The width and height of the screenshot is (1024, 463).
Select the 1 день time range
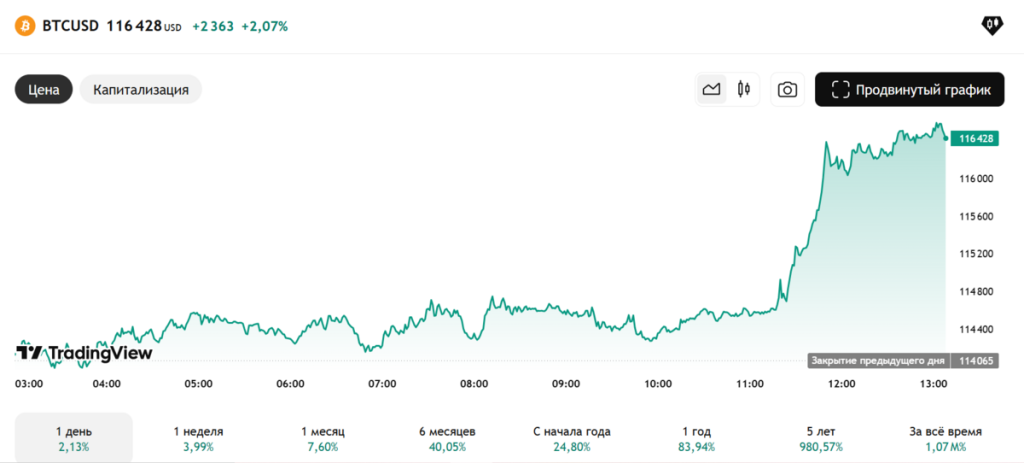point(72,438)
